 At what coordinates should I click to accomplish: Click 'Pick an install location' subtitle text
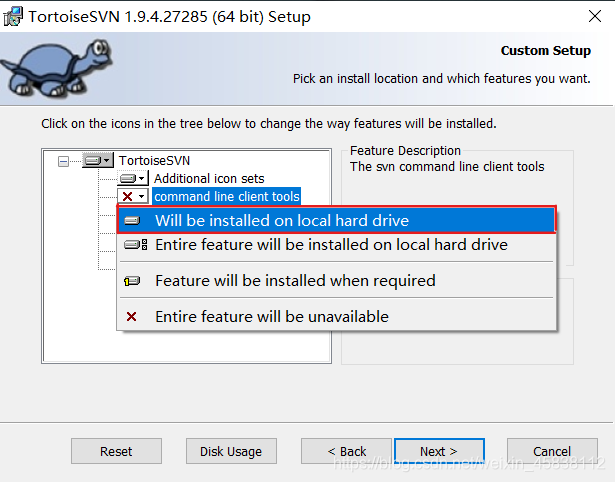coord(442,78)
